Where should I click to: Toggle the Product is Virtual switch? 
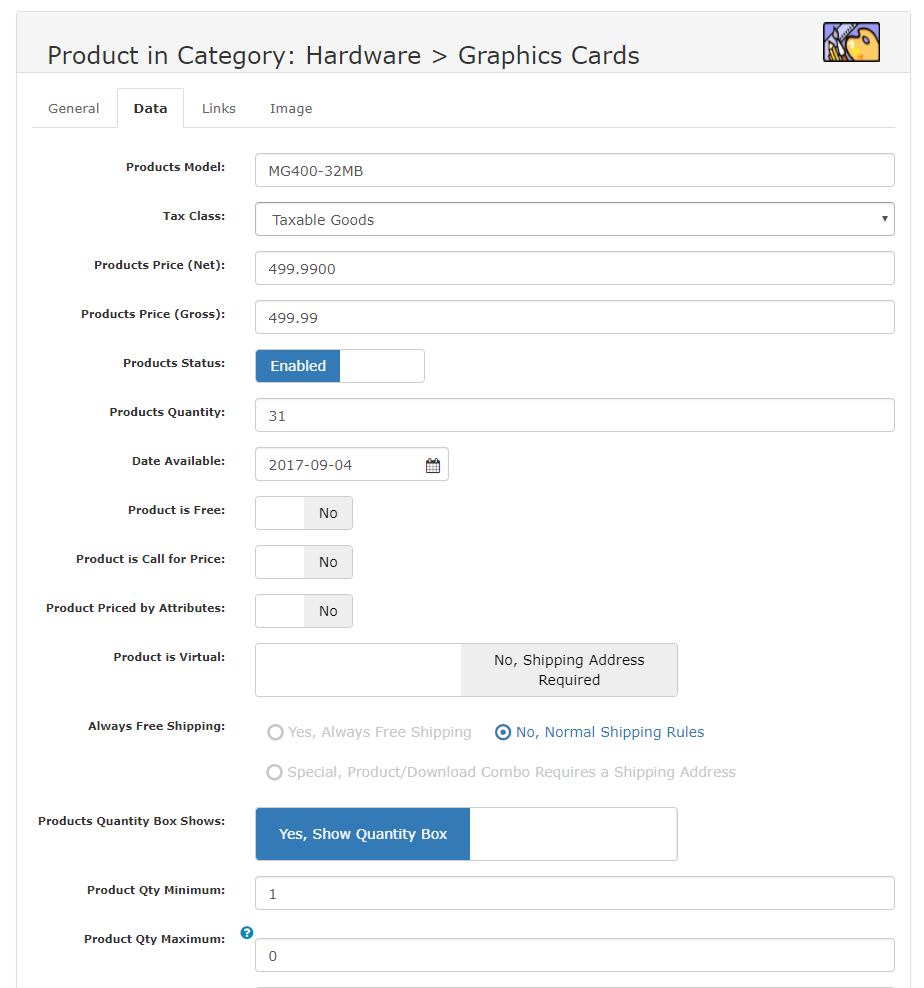[466, 670]
